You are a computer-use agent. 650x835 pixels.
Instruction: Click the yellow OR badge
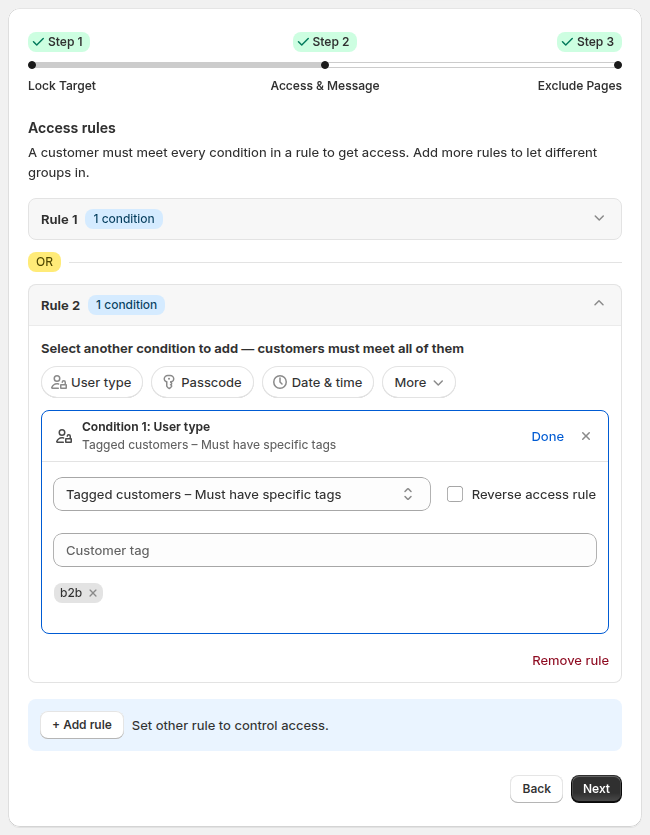pyautogui.click(x=44, y=262)
